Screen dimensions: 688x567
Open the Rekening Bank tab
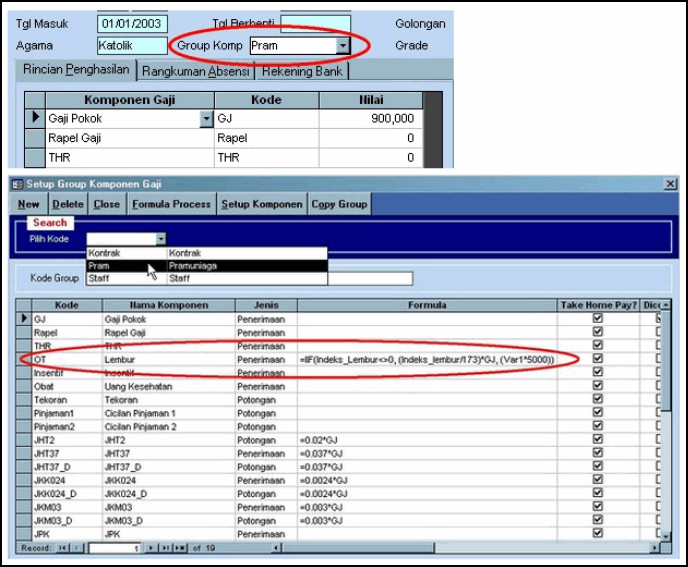point(303,71)
